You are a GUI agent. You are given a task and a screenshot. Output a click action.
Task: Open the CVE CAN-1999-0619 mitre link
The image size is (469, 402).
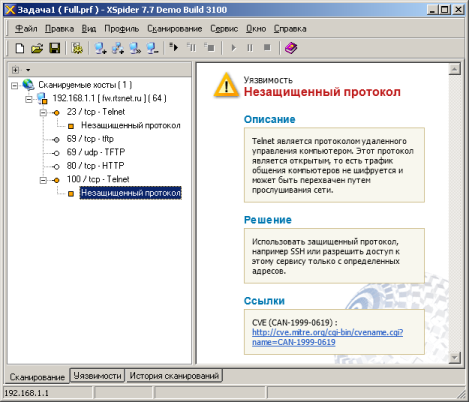point(327,337)
